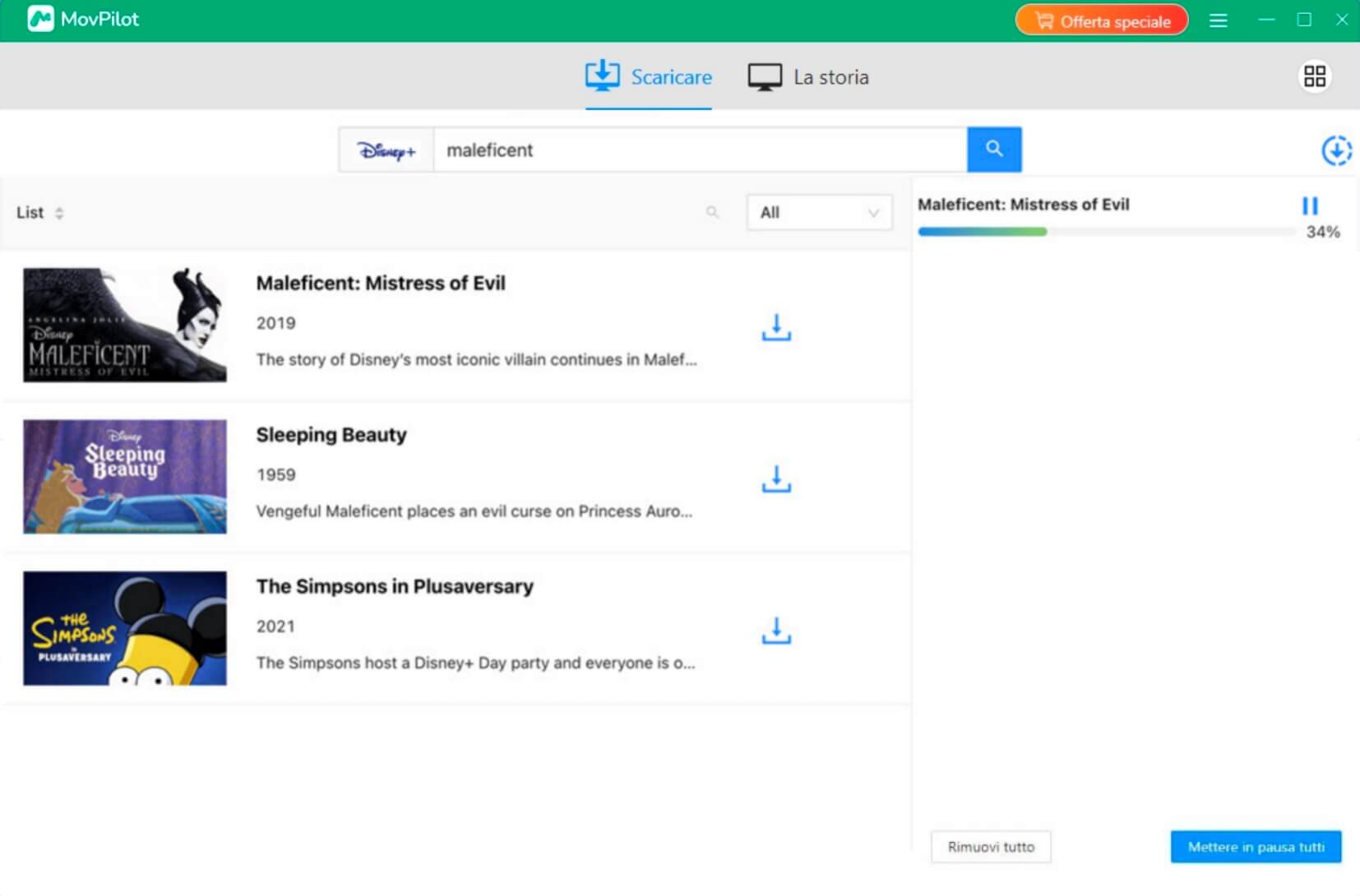
Task: Minimize the MovPilot window
Action: point(1266,20)
